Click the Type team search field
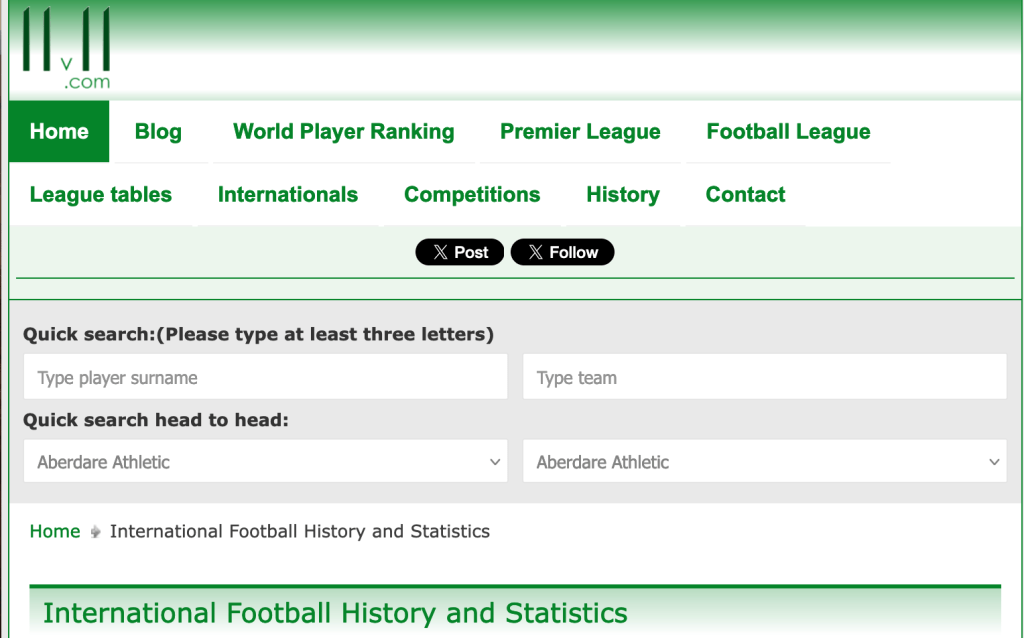Viewport: 1024px width, 638px height. point(764,377)
